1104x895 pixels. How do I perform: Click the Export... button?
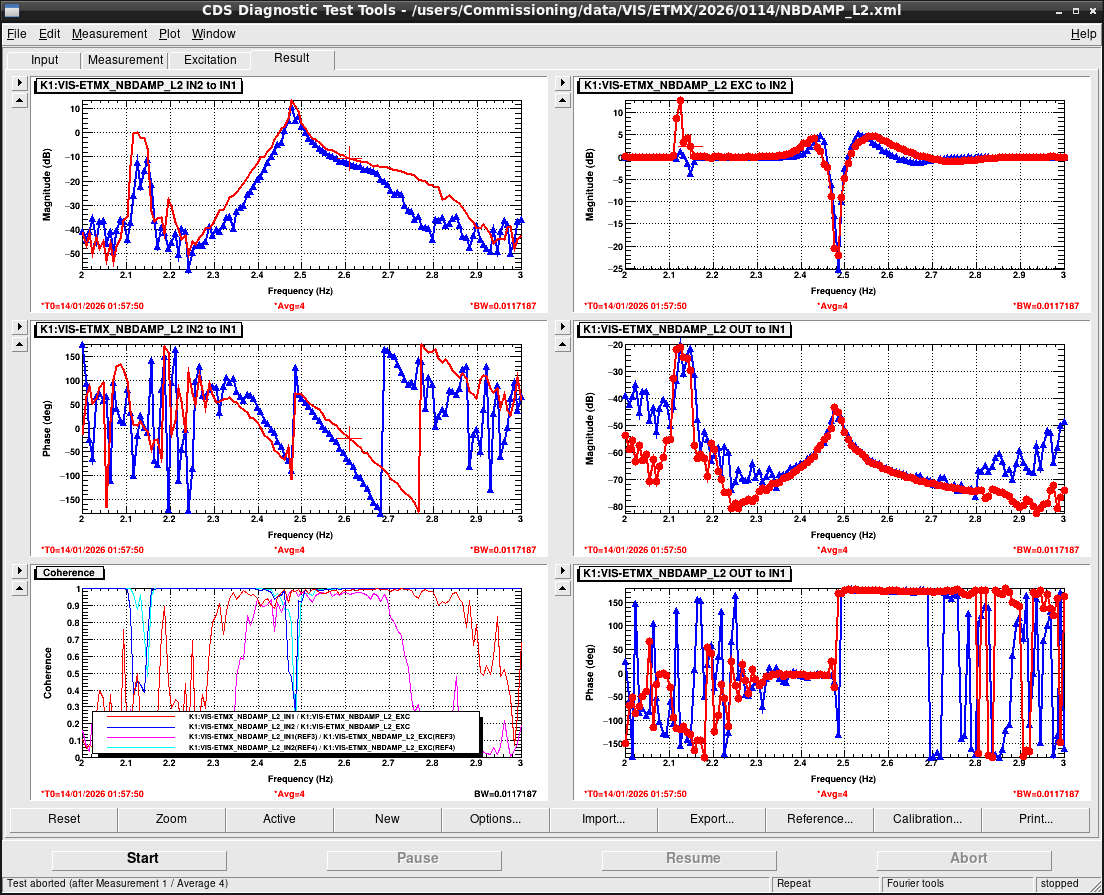711,819
